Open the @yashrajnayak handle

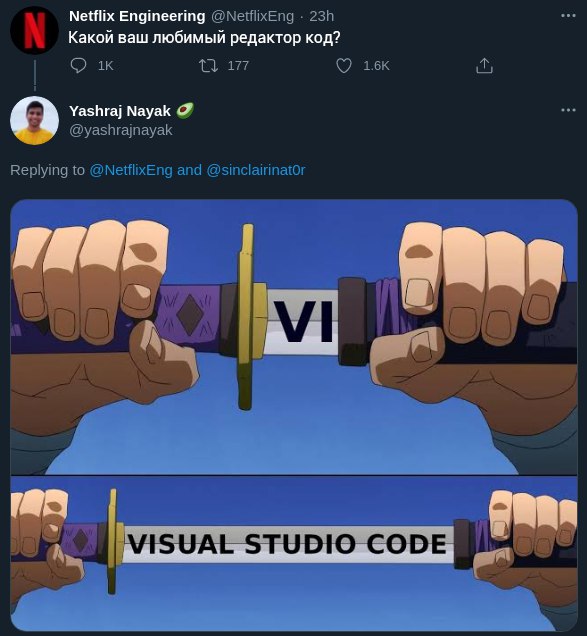(121, 130)
